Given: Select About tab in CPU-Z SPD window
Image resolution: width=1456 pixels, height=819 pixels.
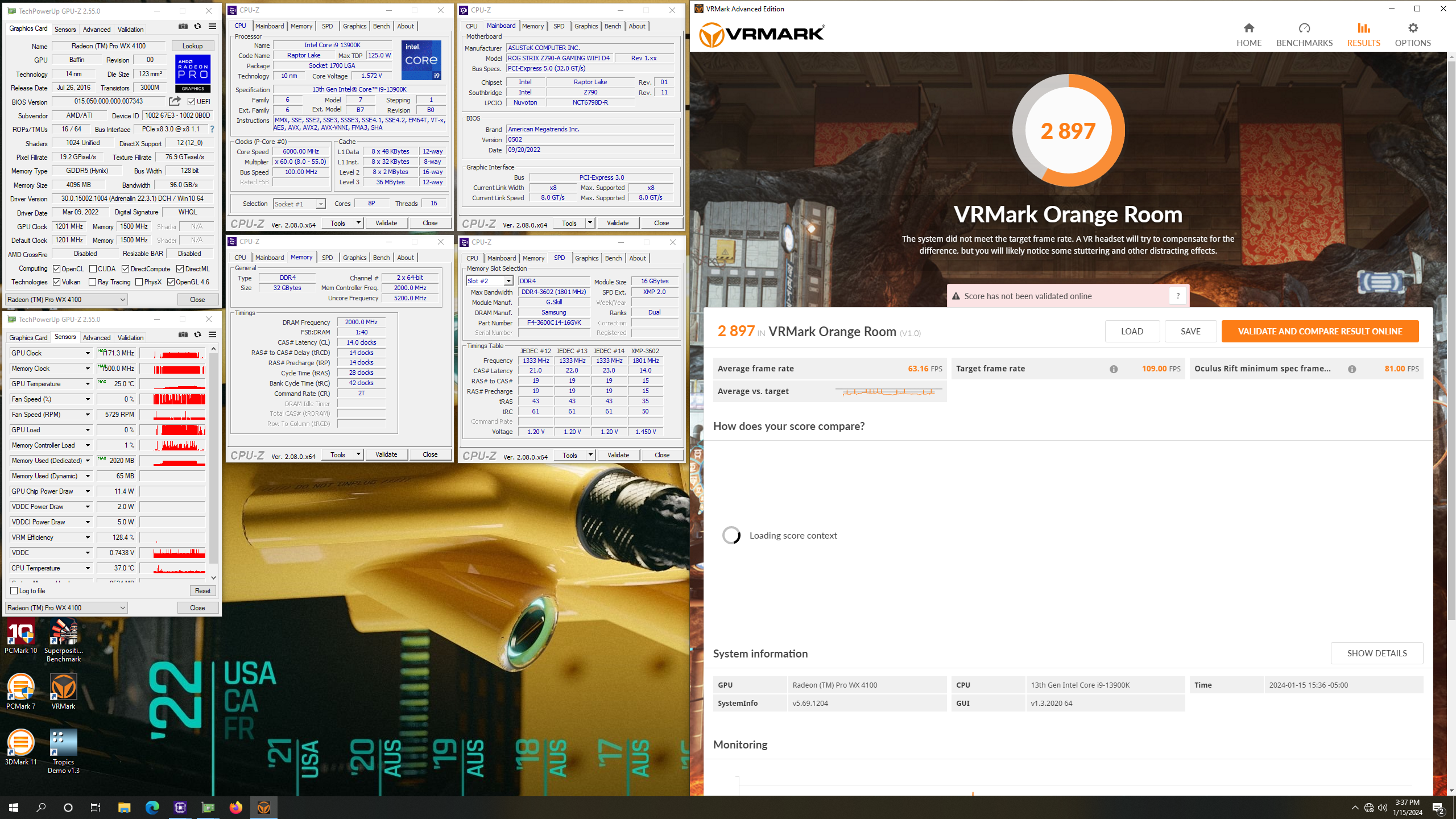Looking at the screenshot, I should pos(638,258).
